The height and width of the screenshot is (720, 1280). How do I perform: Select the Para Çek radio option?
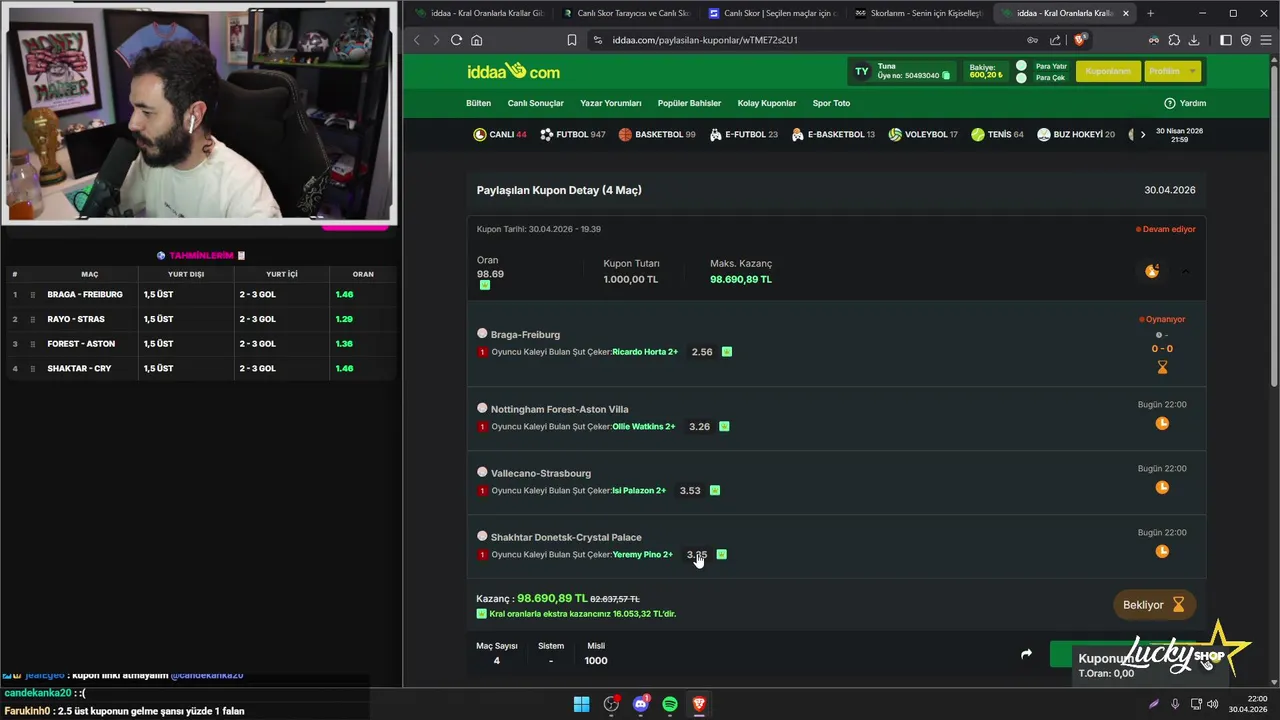click(x=1021, y=78)
